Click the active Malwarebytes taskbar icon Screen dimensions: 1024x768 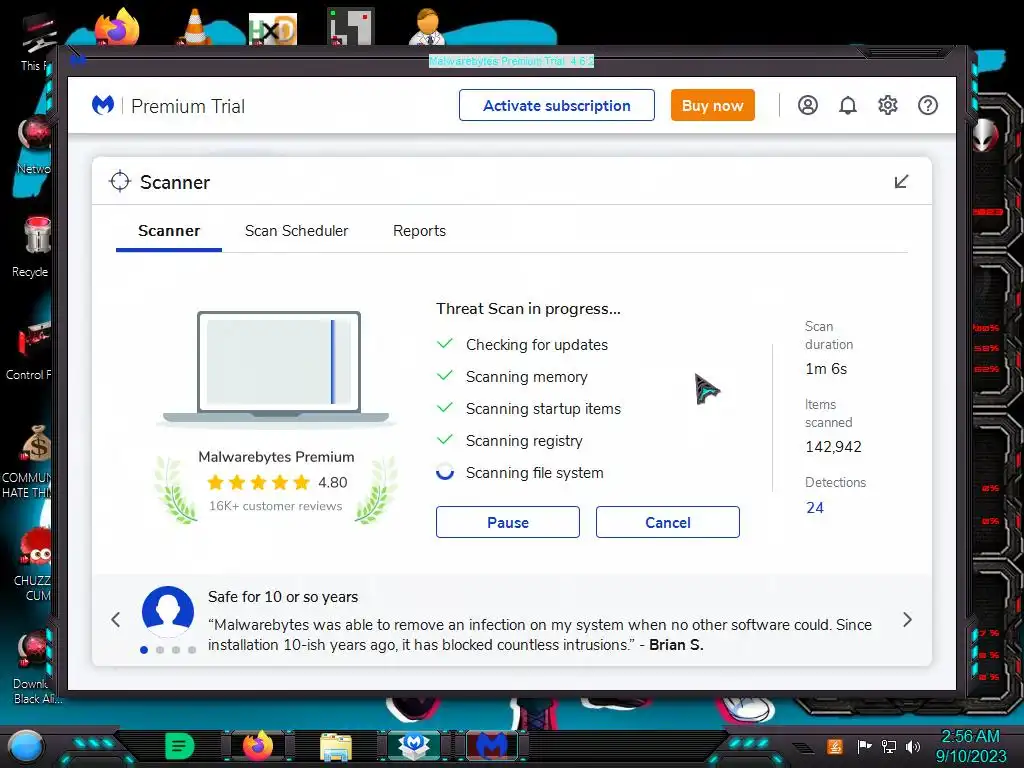(x=492, y=746)
